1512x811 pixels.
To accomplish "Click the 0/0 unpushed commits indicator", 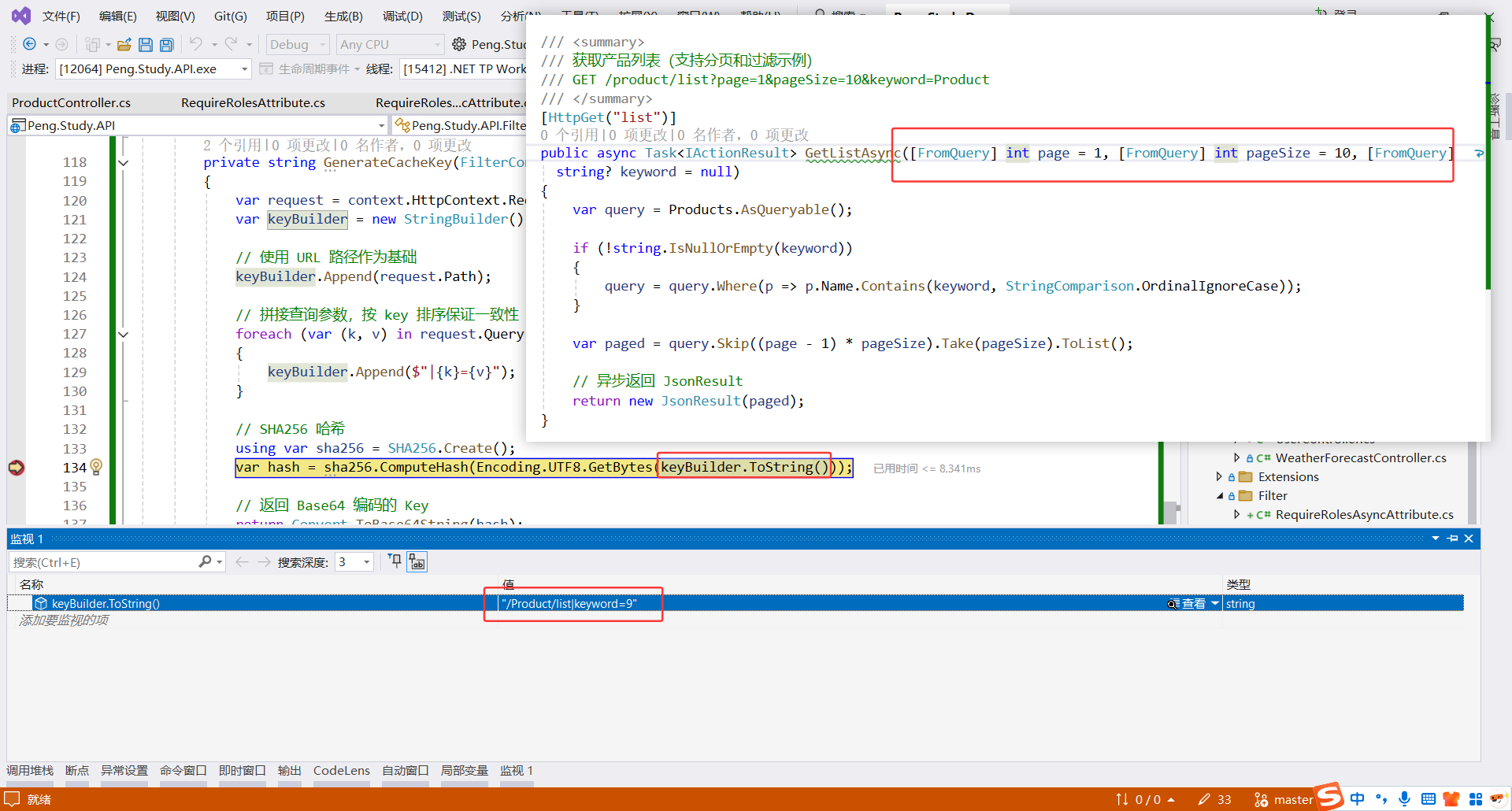I will pyautogui.click(x=1145, y=799).
